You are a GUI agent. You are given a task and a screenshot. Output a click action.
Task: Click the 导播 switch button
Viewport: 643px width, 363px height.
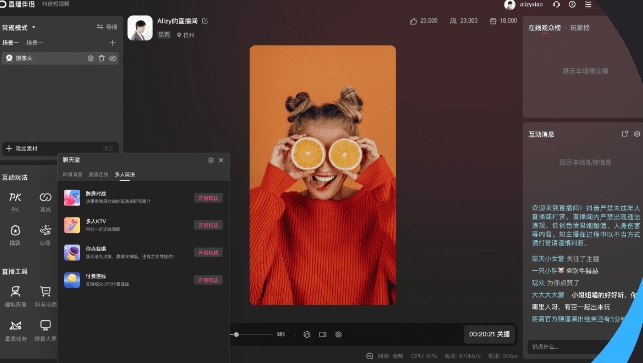click(107, 27)
